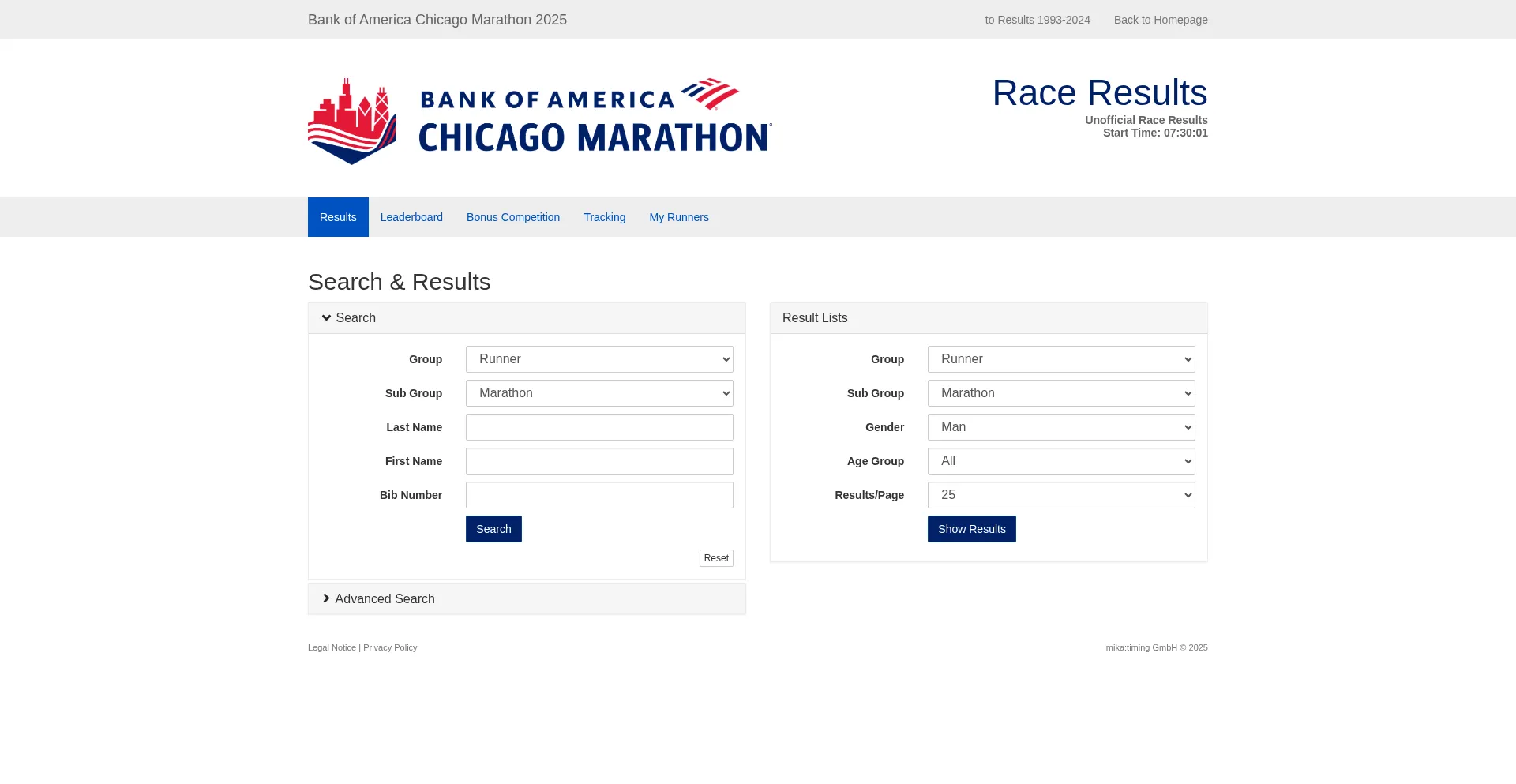Click into the Bib Number field

tap(599, 495)
